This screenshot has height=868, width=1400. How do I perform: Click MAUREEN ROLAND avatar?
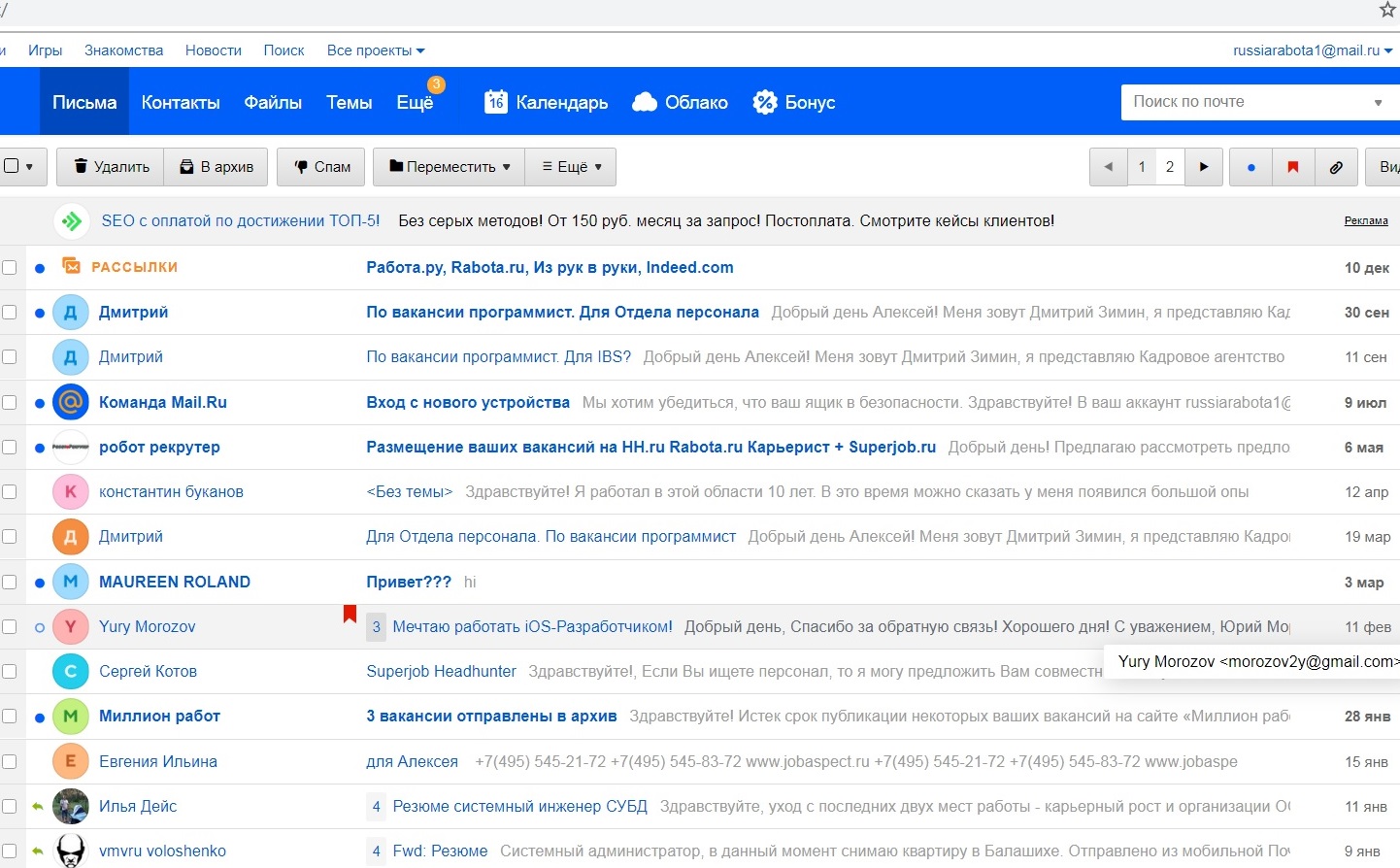[x=70, y=582]
